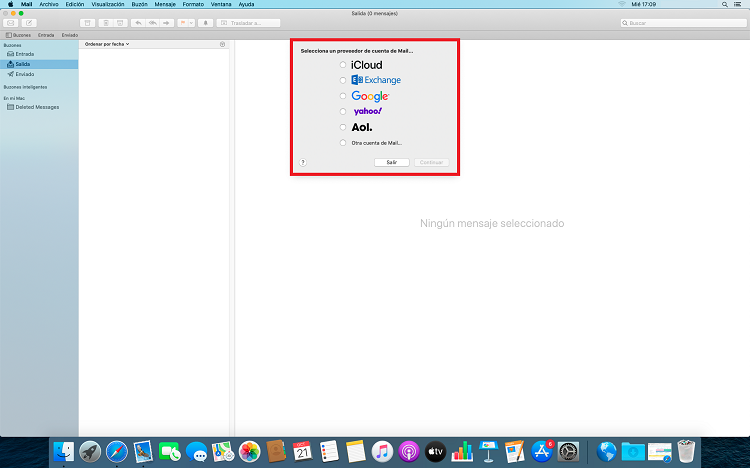Open Messages from the Dock
This screenshot has width=750, height=468.
(x=196, y=451)
